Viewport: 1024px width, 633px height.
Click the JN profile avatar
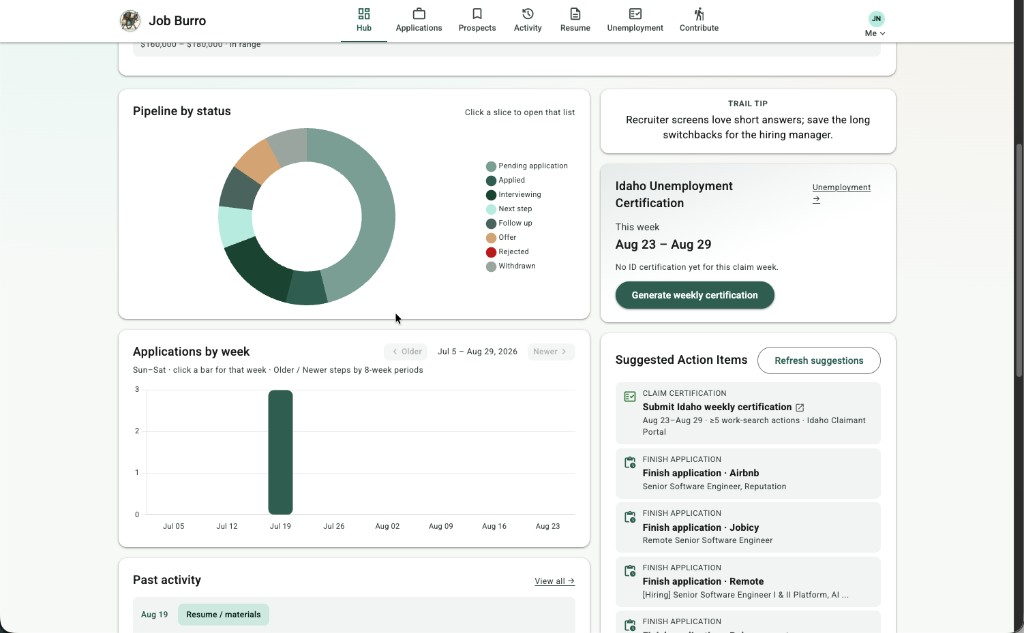[876, 18]
